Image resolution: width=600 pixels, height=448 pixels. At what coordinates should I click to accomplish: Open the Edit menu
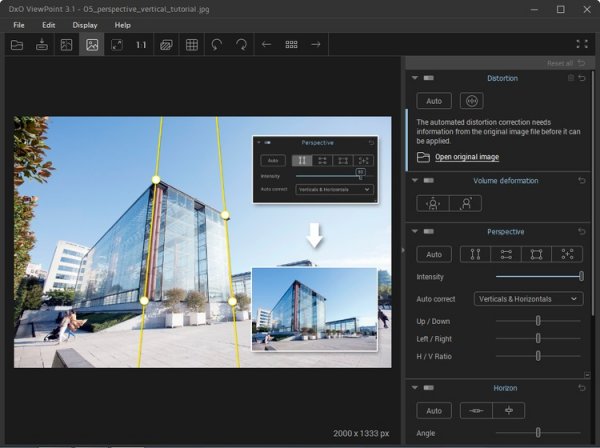49,24
